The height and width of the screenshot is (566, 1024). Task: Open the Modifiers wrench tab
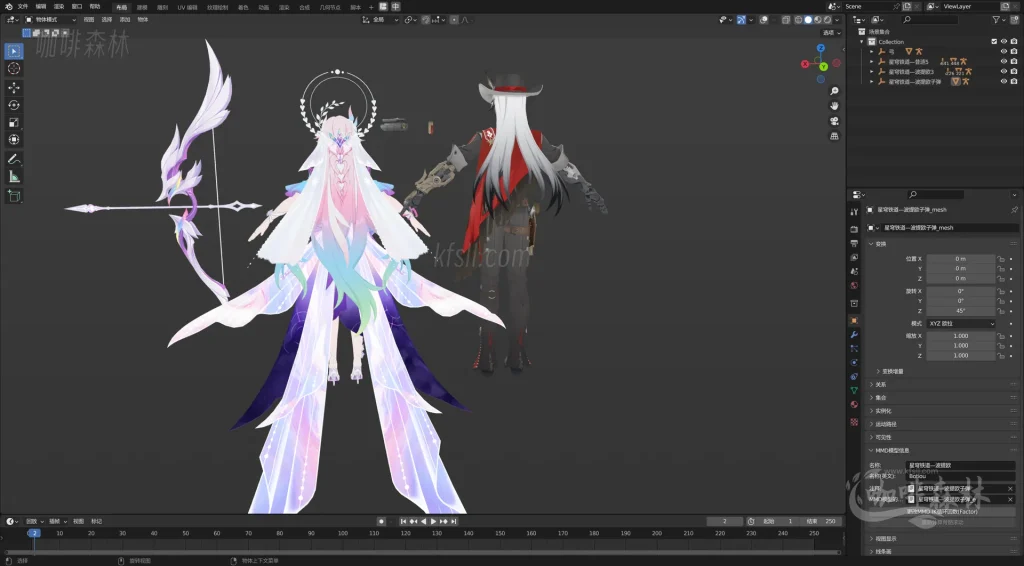[x=854, y=335]
